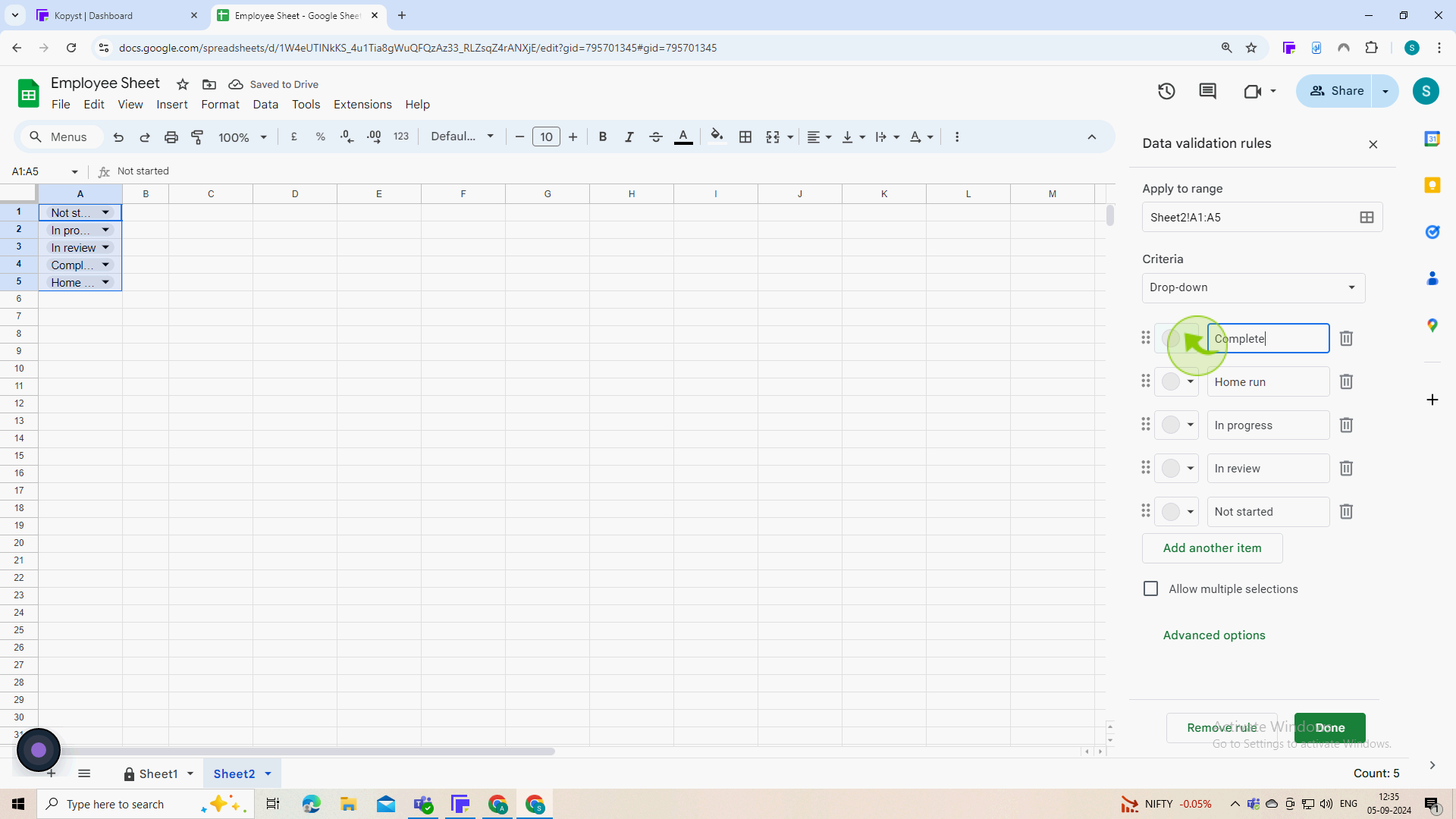Viewport: 1456px width, 819px height.
Task: Click the bold formatting icon
Action: tap(602, 137)
